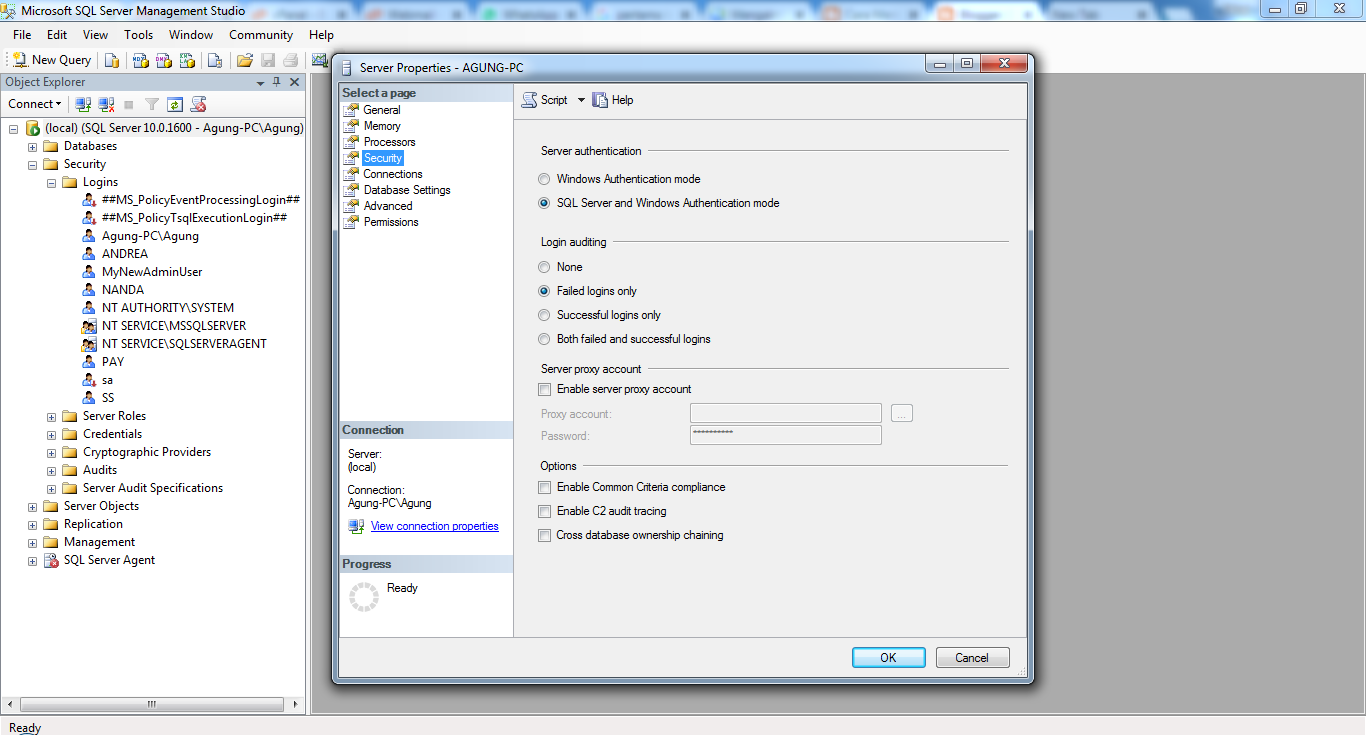Open Analysis Services MDX Query icon
This screenshot has width=1366, height=735.
(x=140, y=60)
